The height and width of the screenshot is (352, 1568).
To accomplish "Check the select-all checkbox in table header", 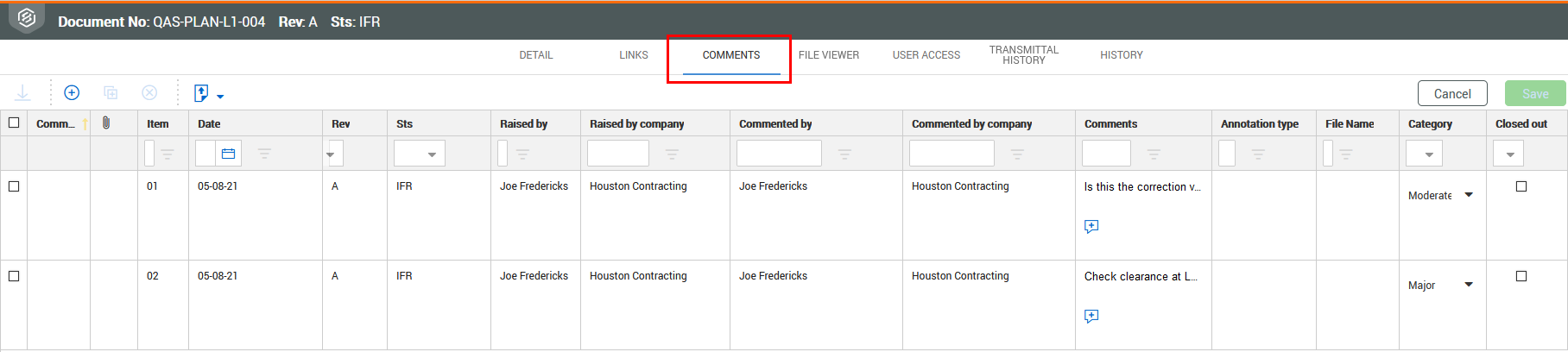I will pos(14,123).
